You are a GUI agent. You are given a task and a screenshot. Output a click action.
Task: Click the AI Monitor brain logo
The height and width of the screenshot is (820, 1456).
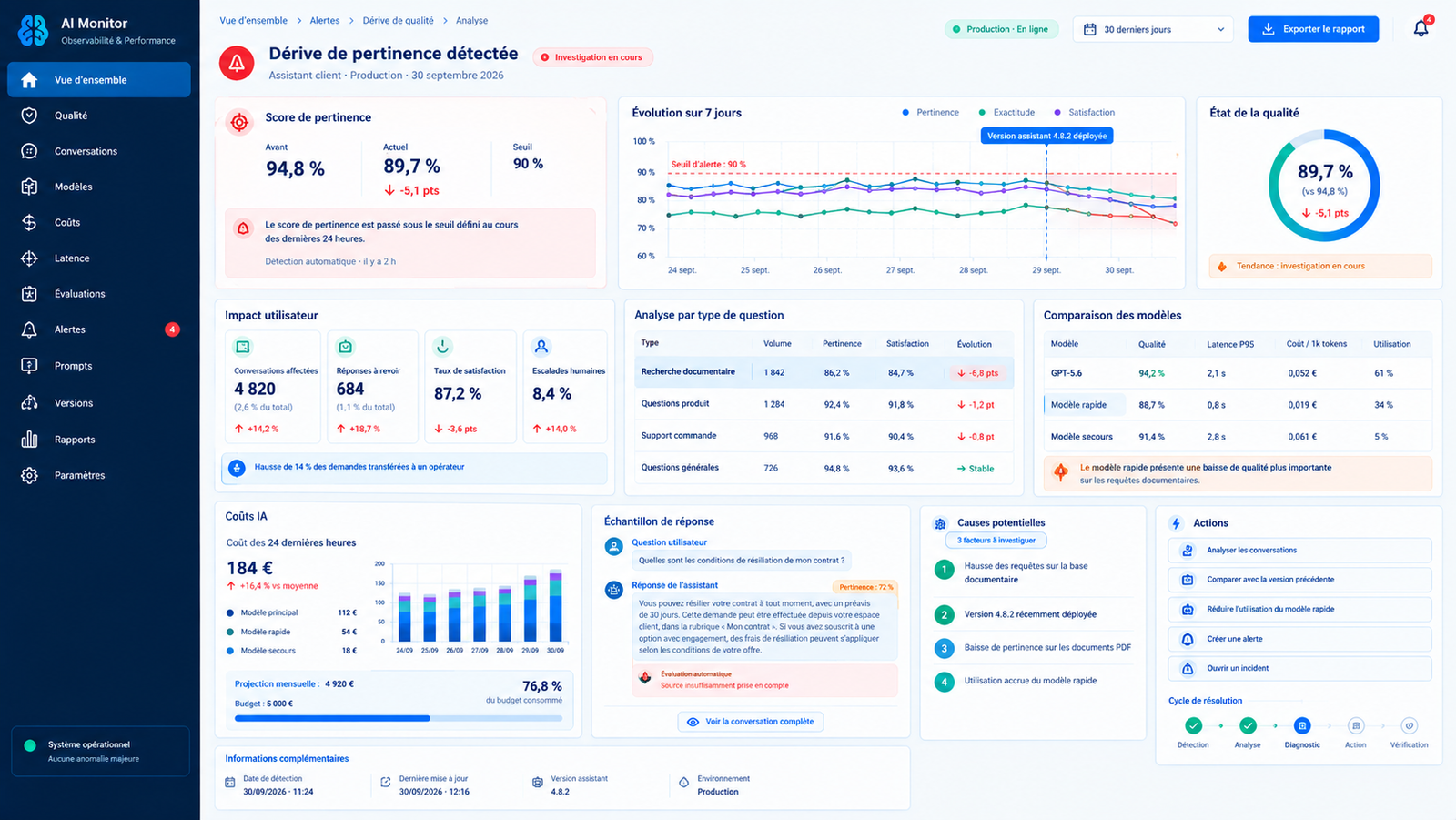[34, 30]
